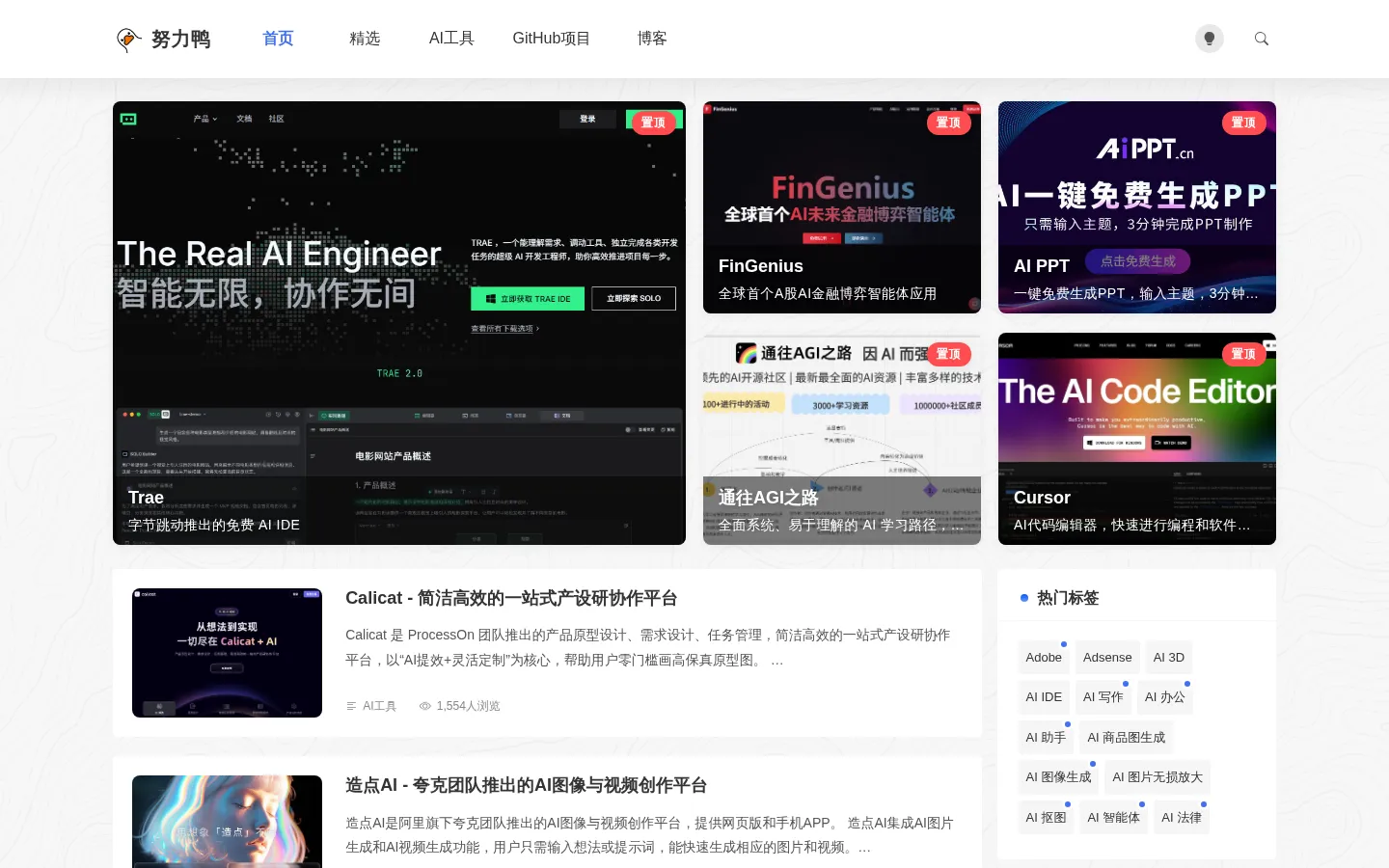Click the 努力鸭 duck logo icon
Screen dimensions: 1389x868
coord(128,39)
